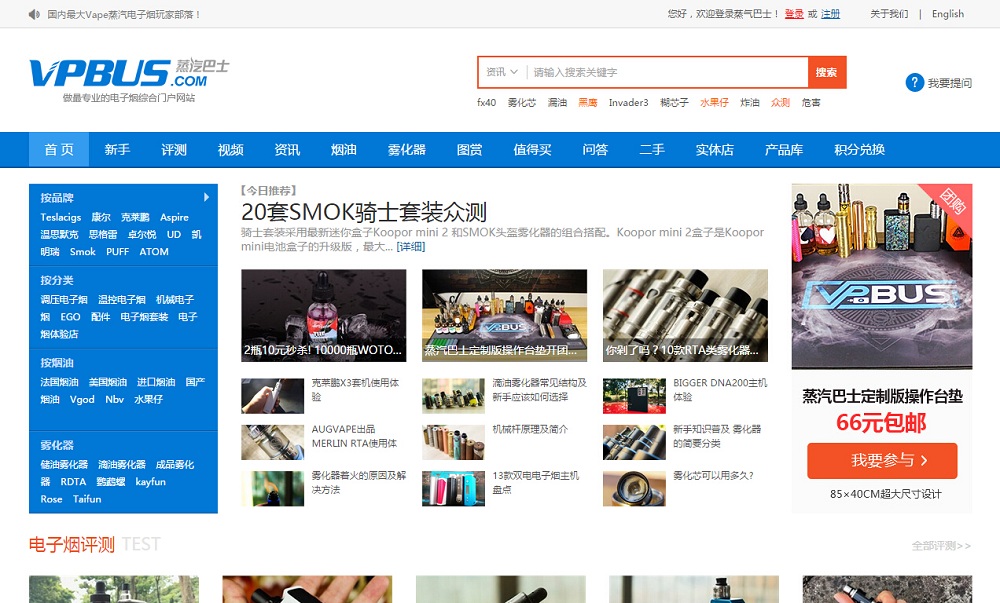
Task: Select the 储油雾化器 atomizer link
Action: [64, 465]
